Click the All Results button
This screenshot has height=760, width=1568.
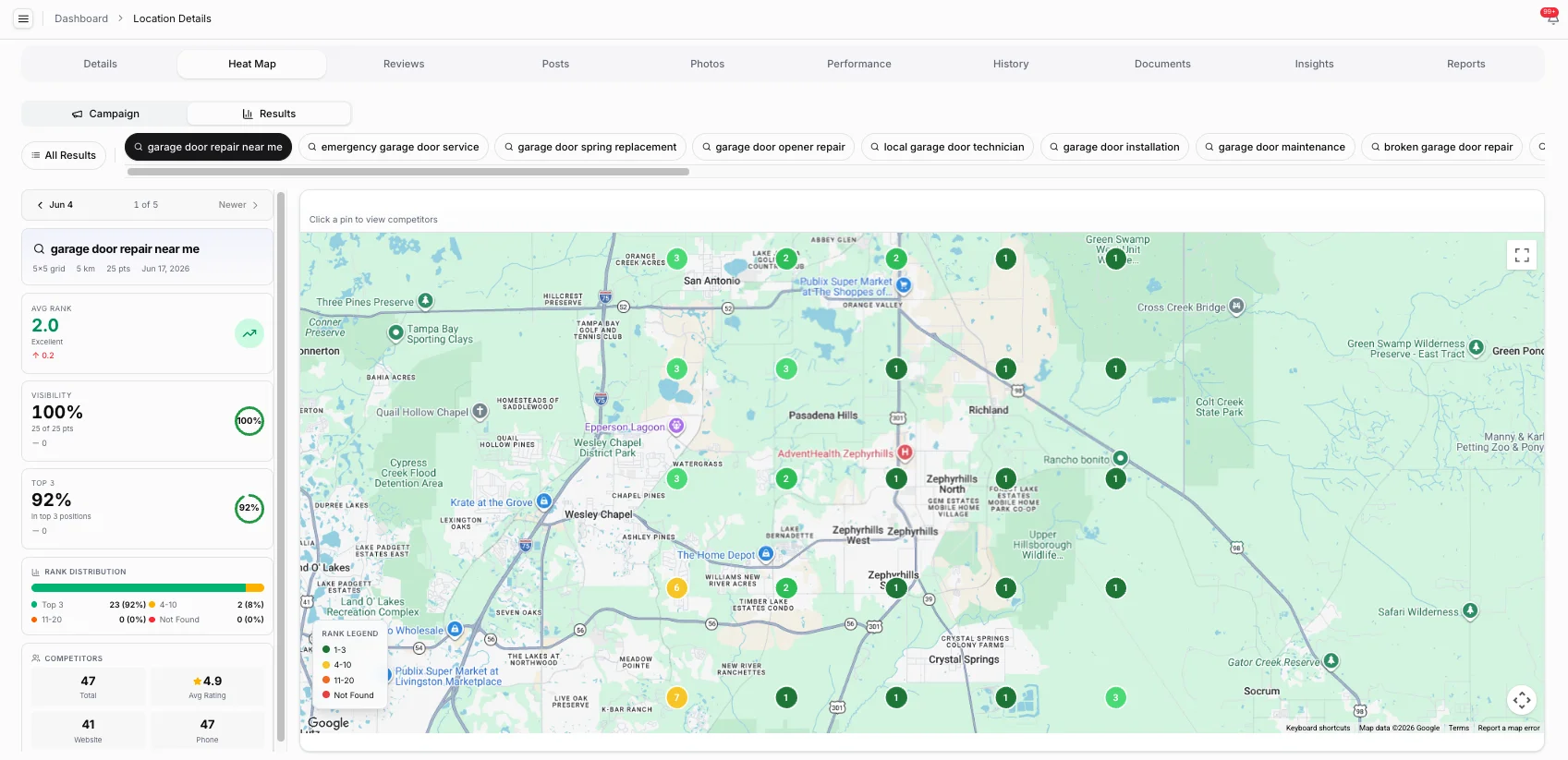(x=64, y=155)
